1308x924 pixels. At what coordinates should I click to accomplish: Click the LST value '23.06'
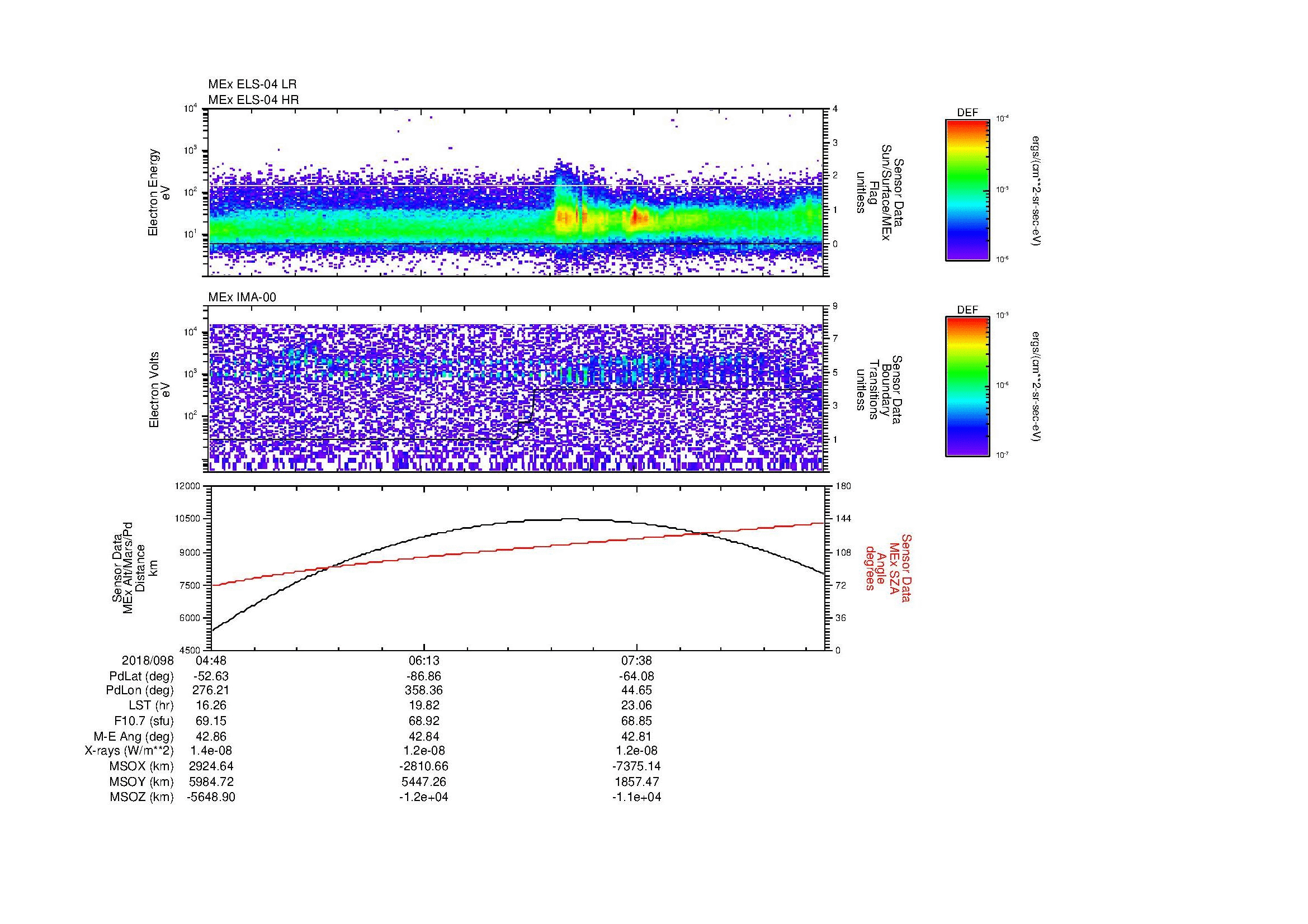coord(636,706)
